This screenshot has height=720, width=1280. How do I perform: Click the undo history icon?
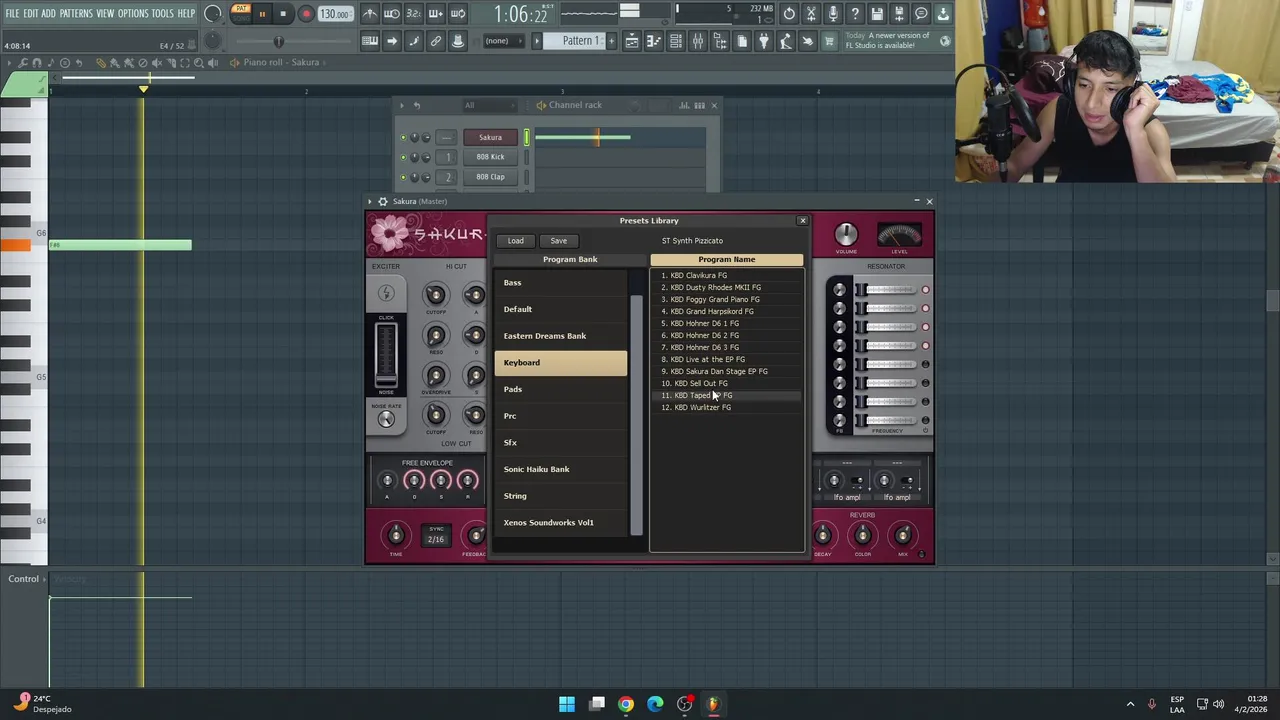(x=789, y=14)
